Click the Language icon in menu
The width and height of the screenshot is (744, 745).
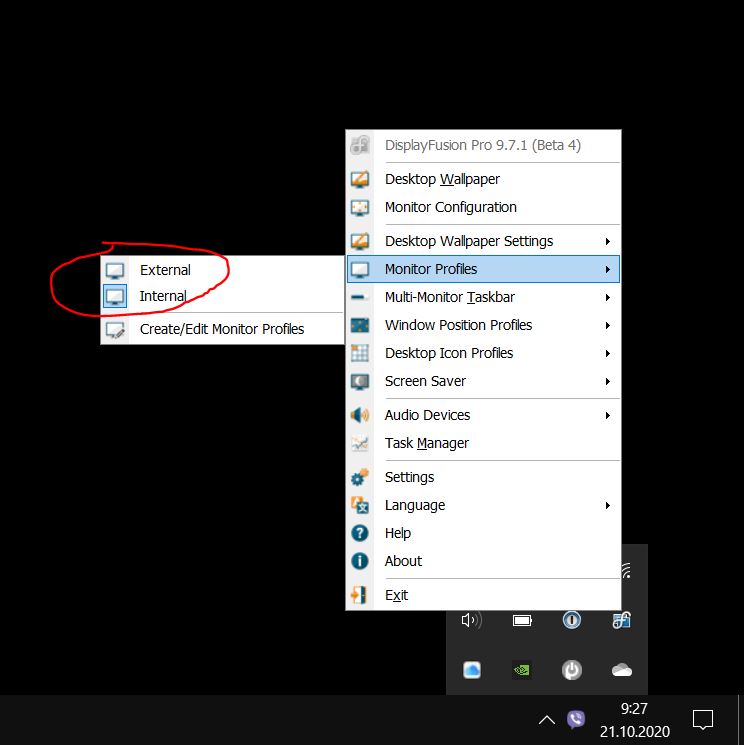360,505
